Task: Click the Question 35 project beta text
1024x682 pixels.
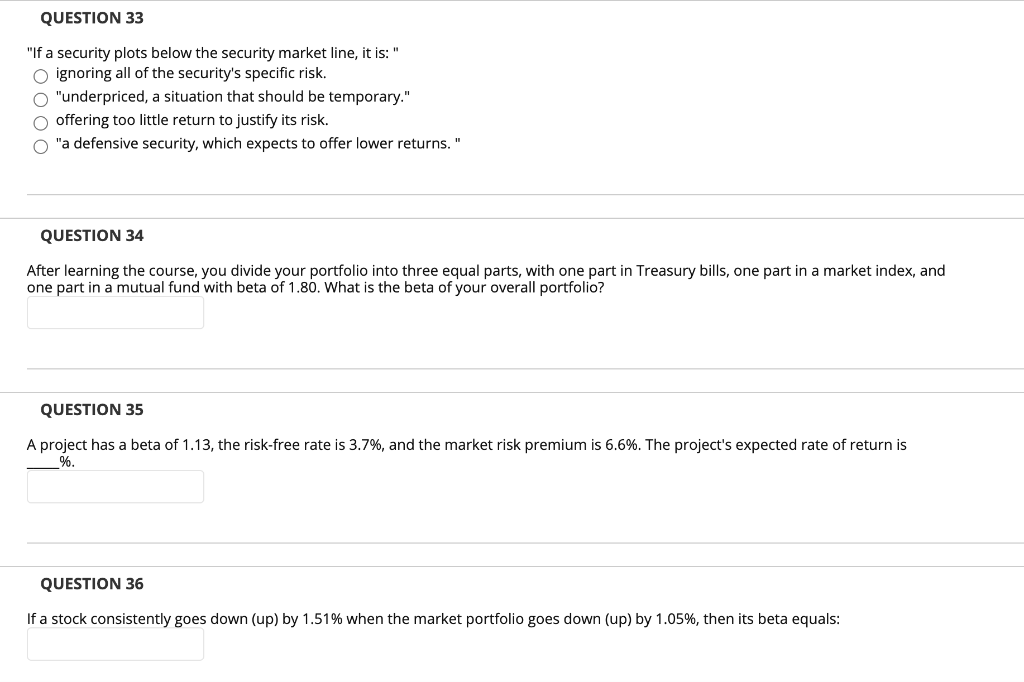Action: click(x=467, y=444)
